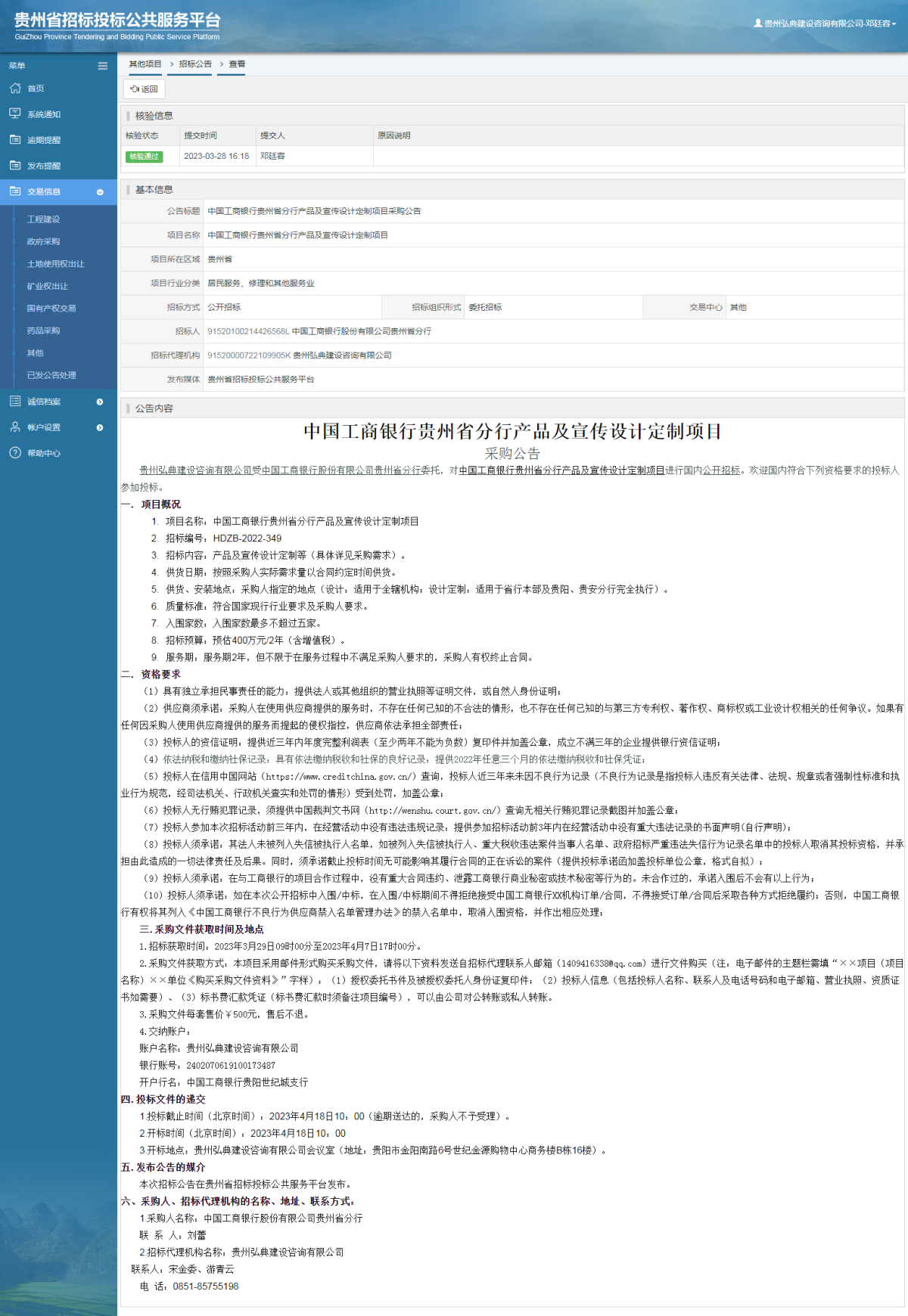Screen dimensions: 908x1316
Task: Collapse the 交易信息 menu arrow
Action: point(100,192)
